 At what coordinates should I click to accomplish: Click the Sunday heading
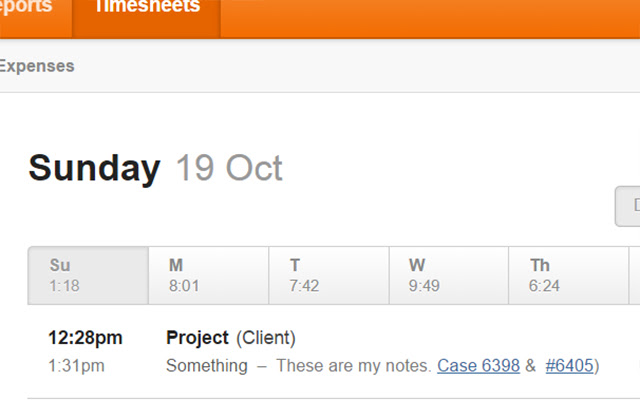point(94,168)
